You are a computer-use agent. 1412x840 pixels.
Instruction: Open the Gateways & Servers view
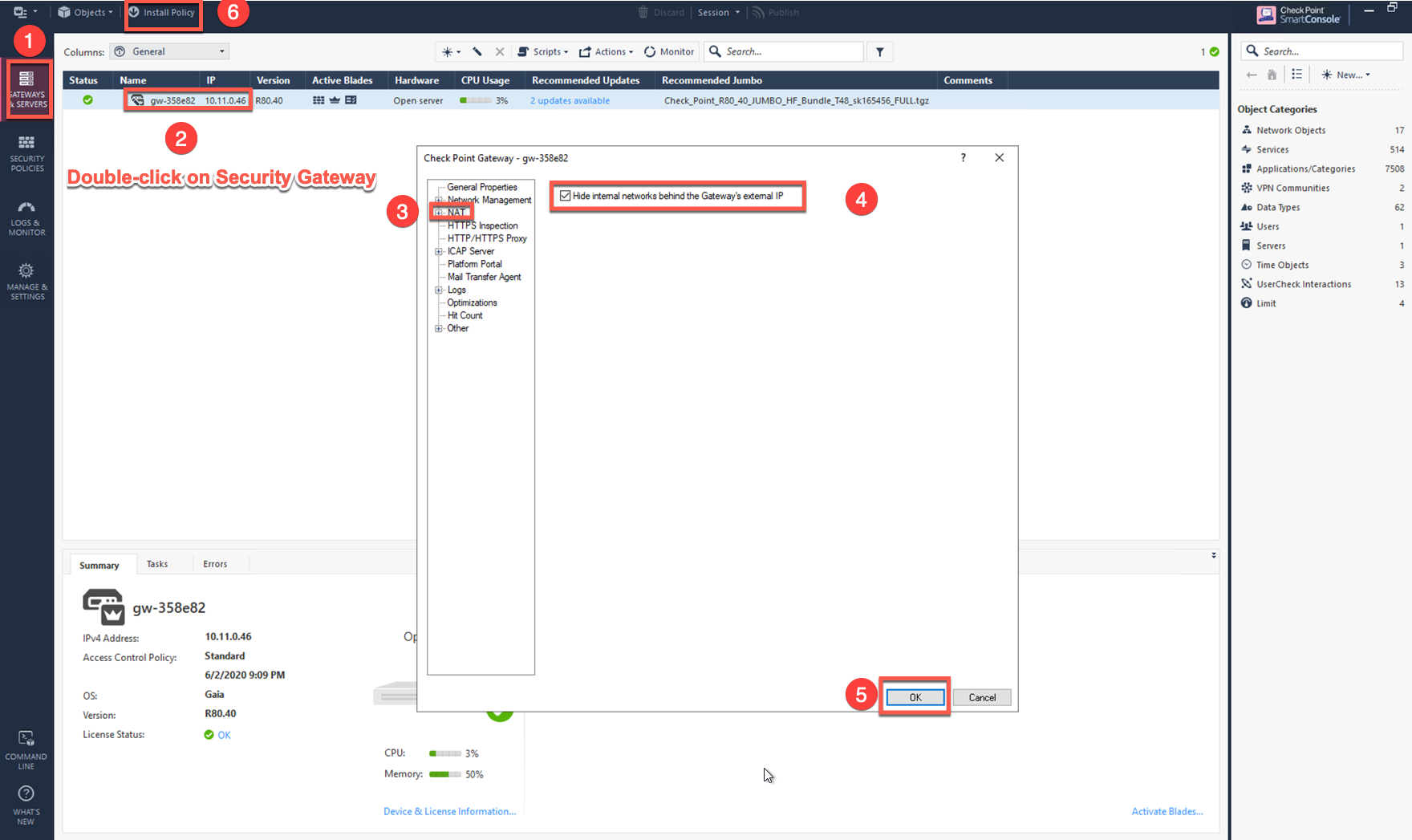(x=27, y=88)
